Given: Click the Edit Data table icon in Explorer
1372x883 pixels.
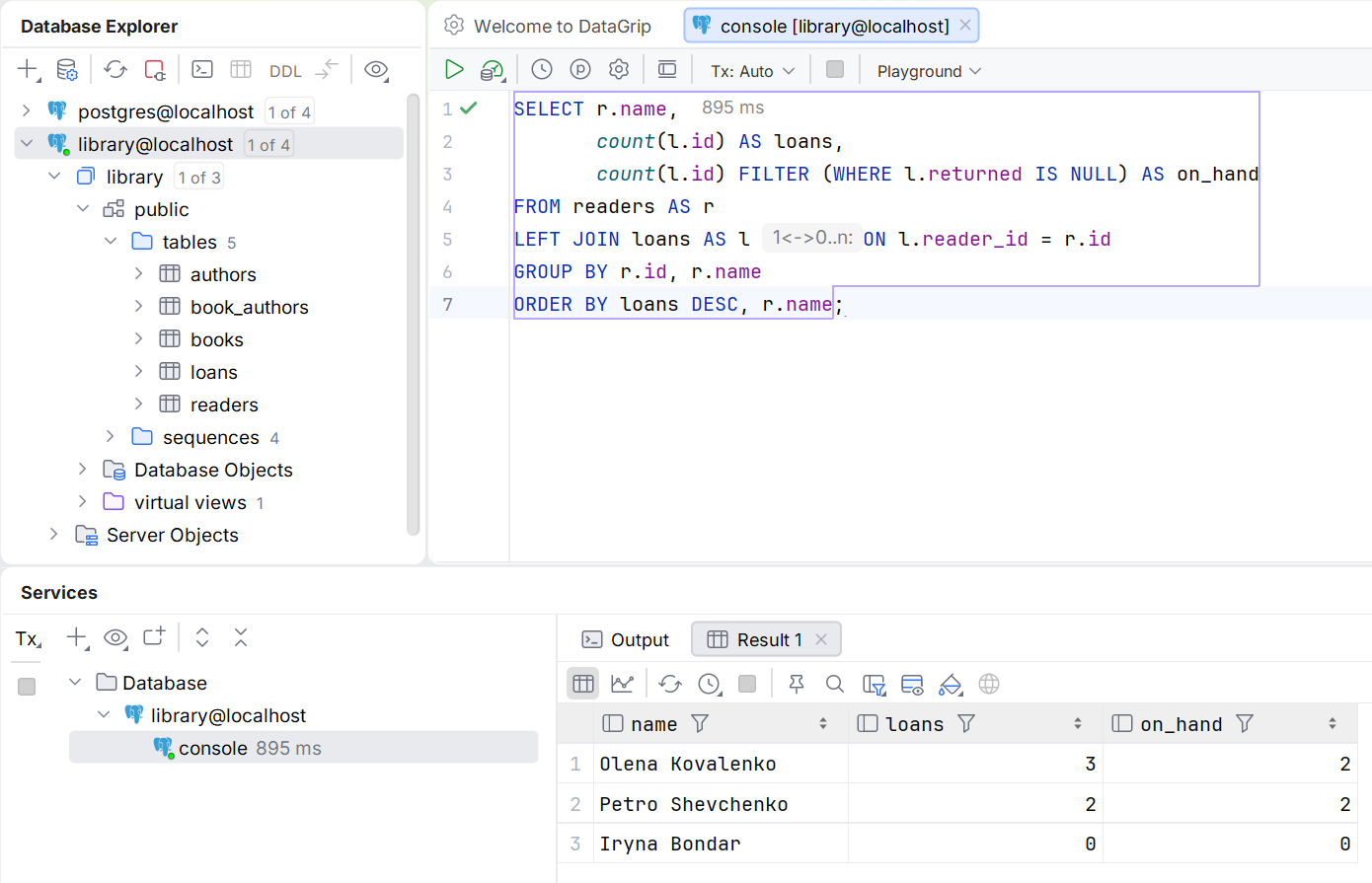Looking at the screenshot, I should click(241, 70).
